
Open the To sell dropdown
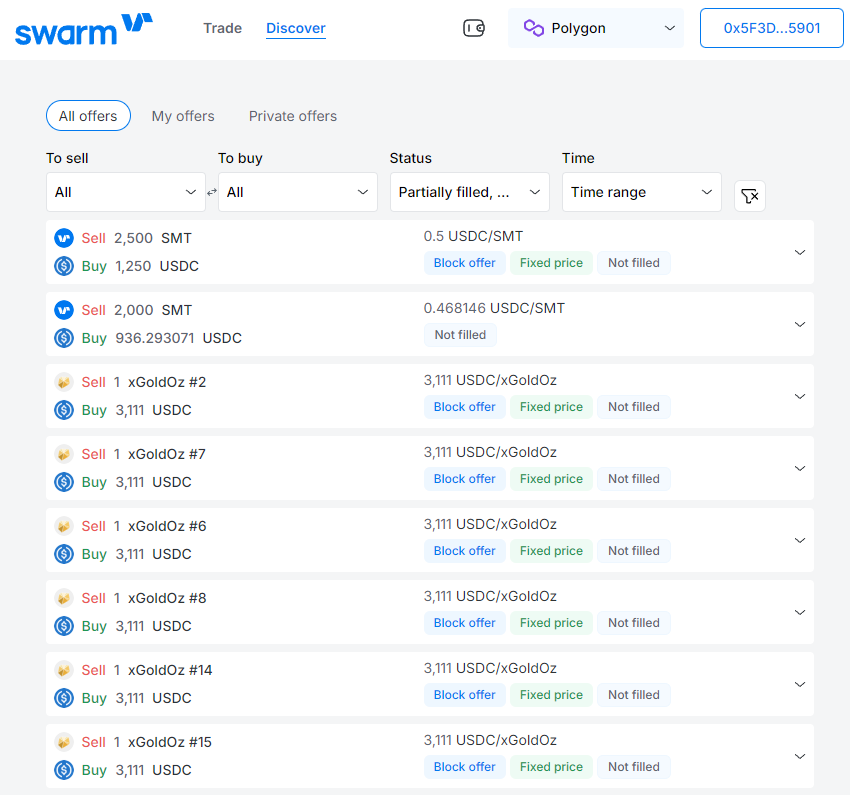point(126,192)
